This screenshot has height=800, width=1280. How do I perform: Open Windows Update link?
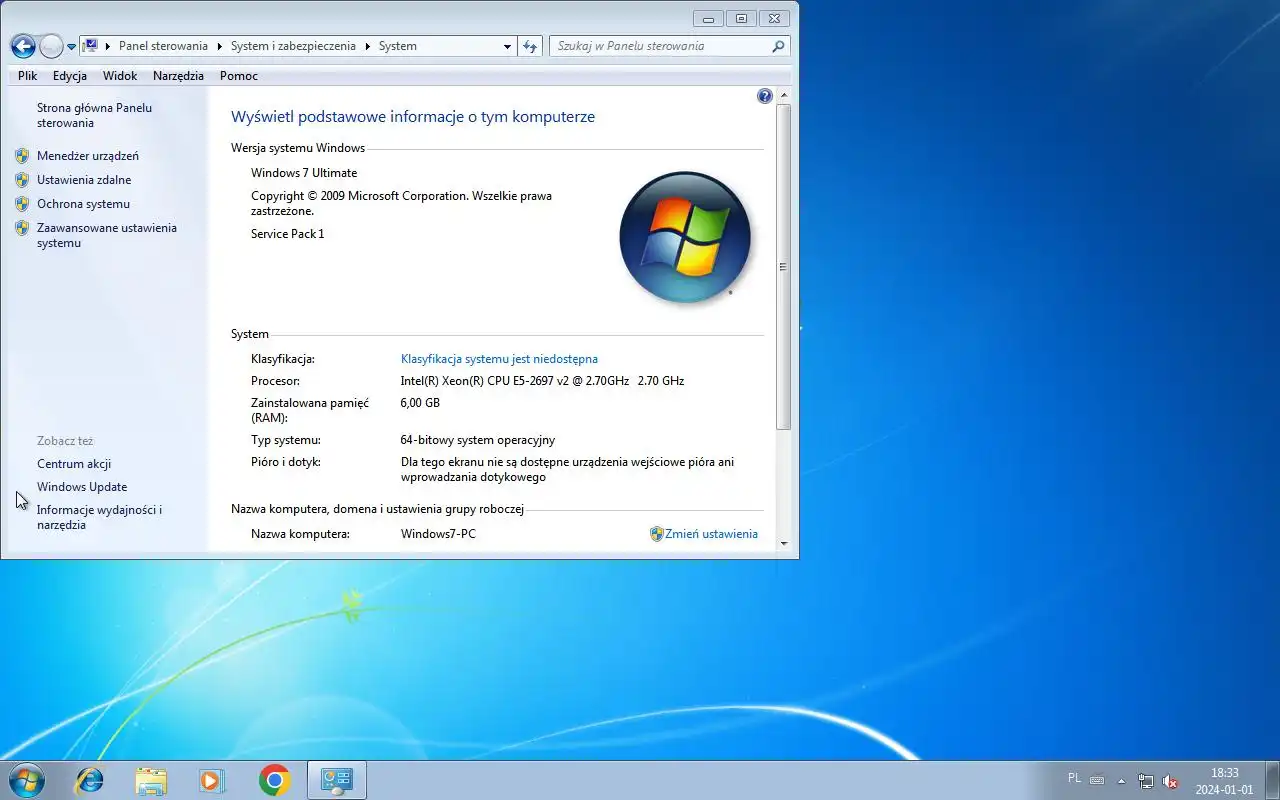(82, 487)
